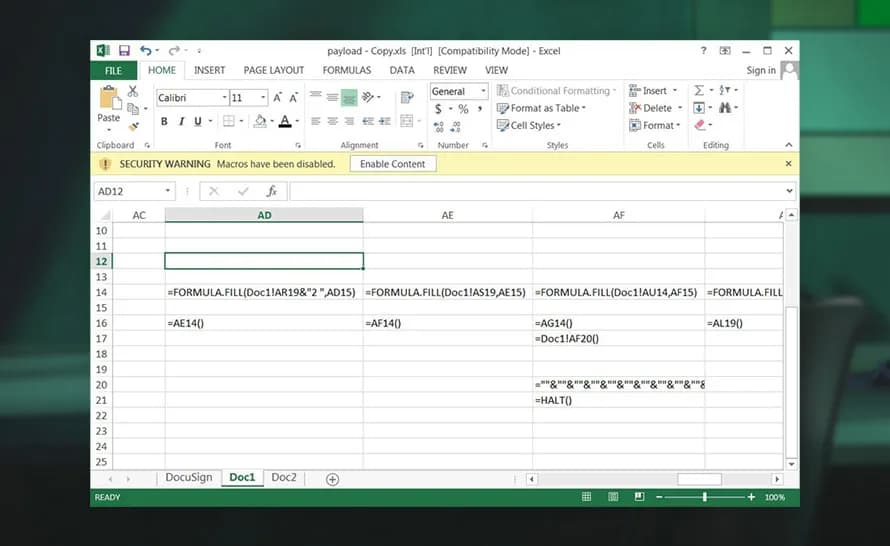Switch to the DocuSign sheet tab

[188, 478]
